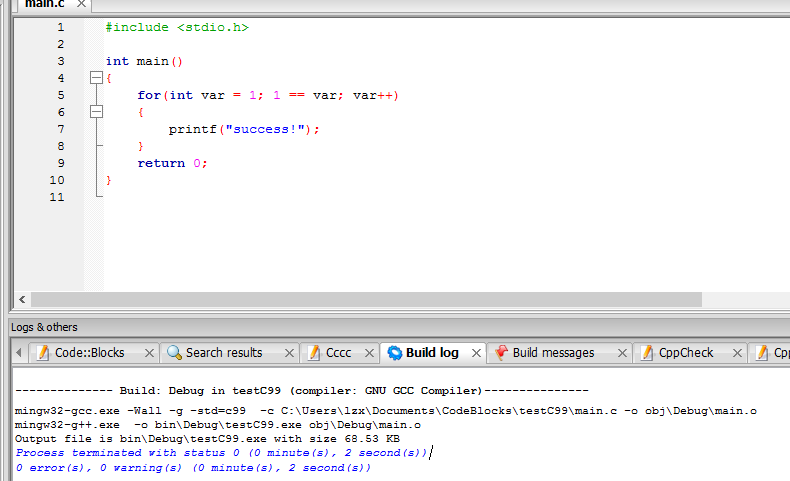This screenshot has height=481, width=790.
Task: Close the Search results tab
Action: click(289, 353)
